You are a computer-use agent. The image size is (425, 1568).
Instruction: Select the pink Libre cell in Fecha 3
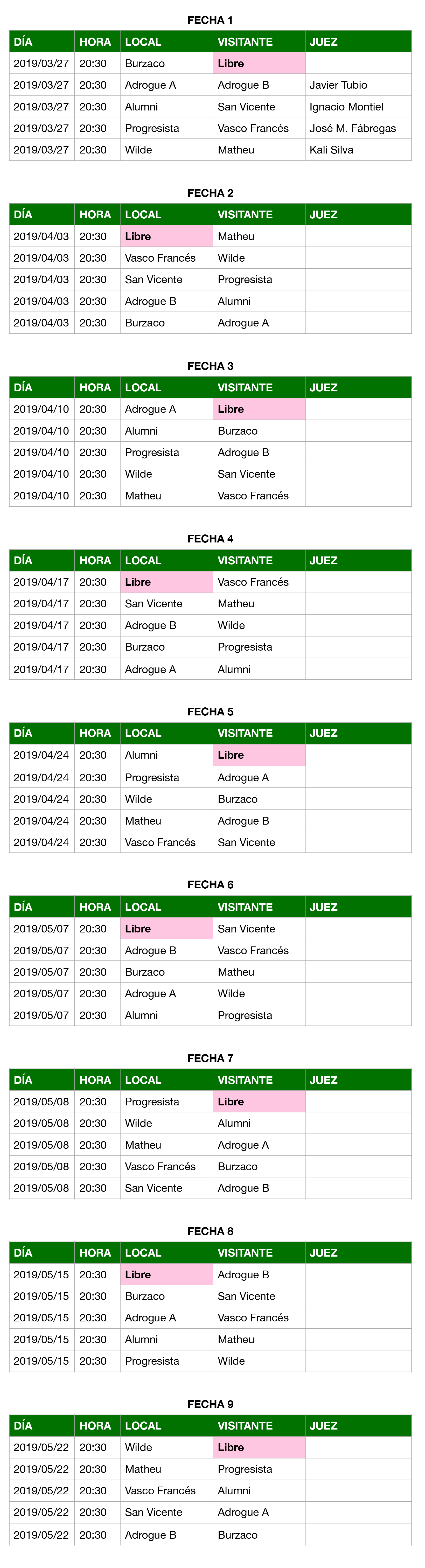point(259,409)
